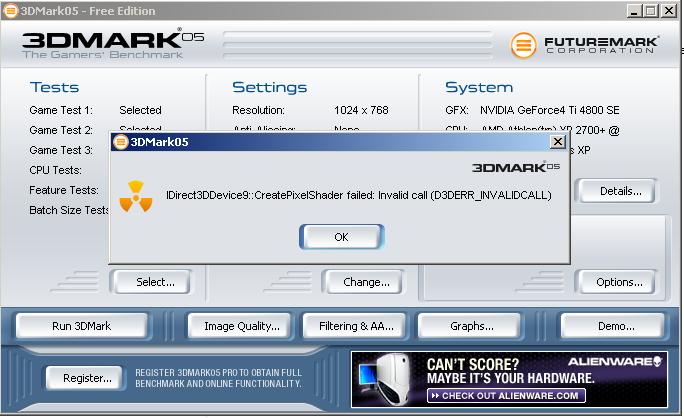Screen dimensions: 684x418
Task: Open Filtering & AA... tool
Action: (x=354, y=326)
